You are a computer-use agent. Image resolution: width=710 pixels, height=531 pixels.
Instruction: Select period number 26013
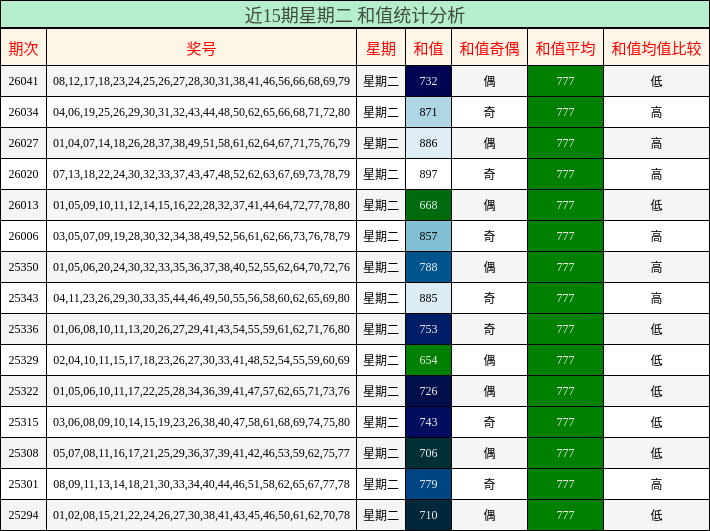coord(24,205)
